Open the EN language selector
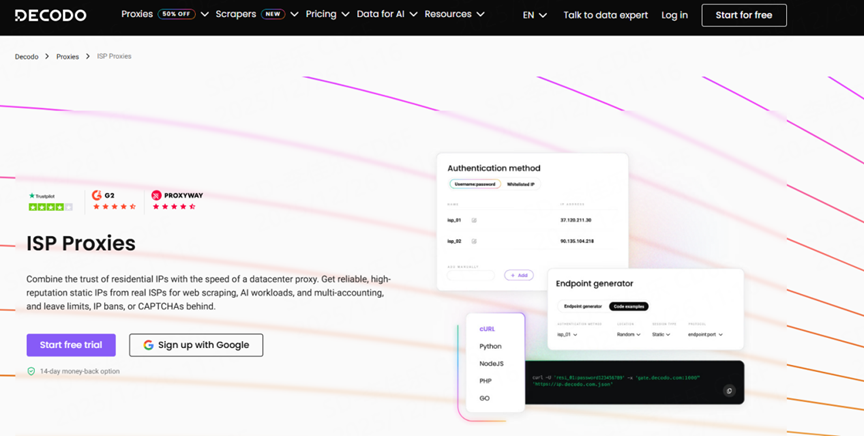 click(534, 15)
